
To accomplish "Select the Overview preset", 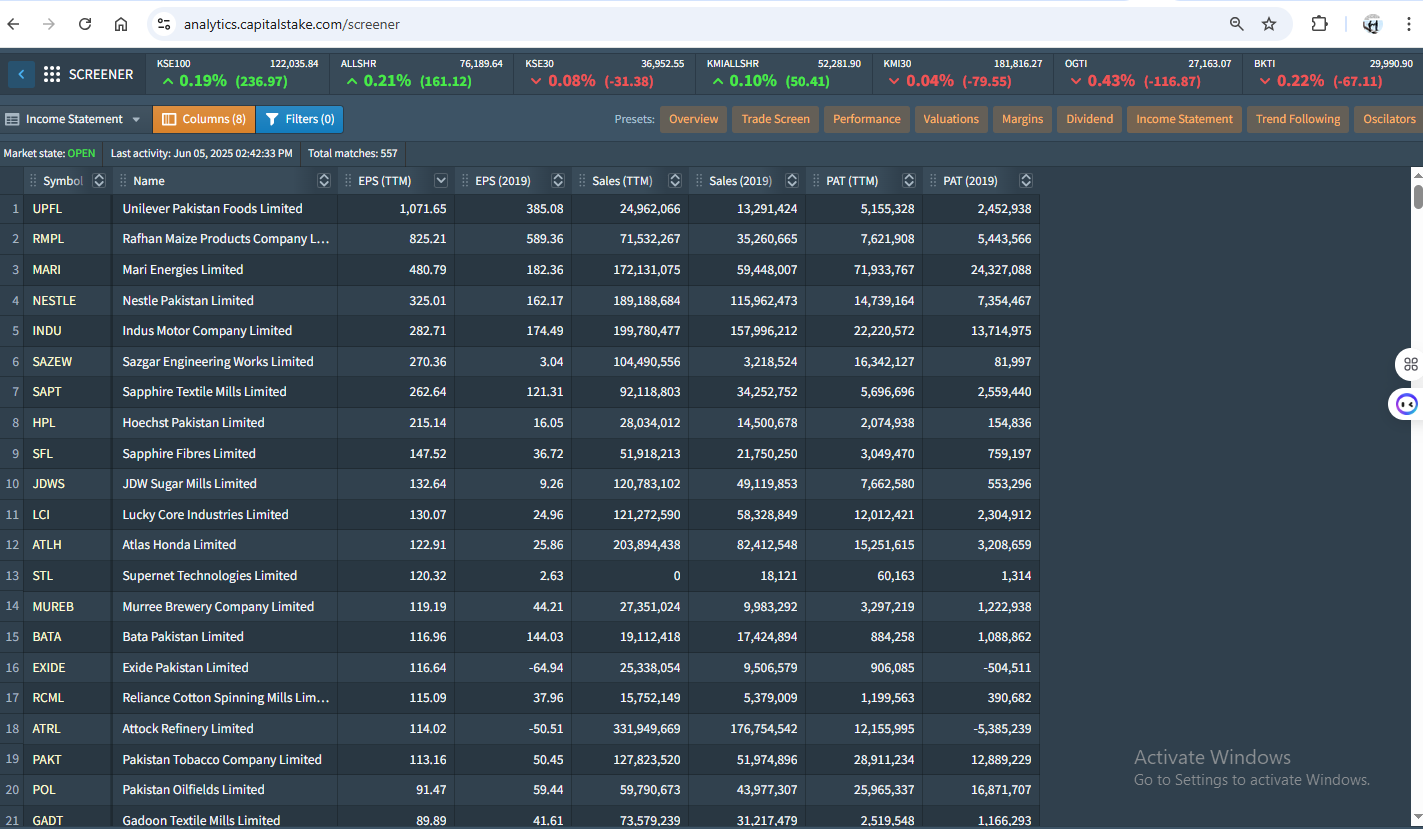I will pyautogui.click(x=693, y=119).
